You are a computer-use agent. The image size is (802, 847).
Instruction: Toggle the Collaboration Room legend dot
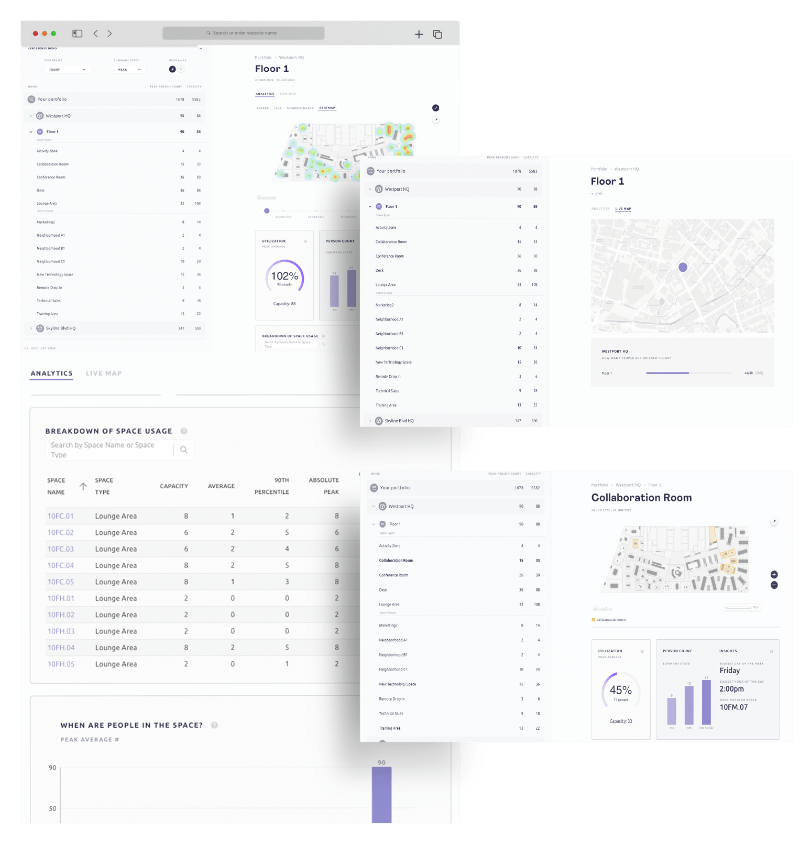(593, 619)
